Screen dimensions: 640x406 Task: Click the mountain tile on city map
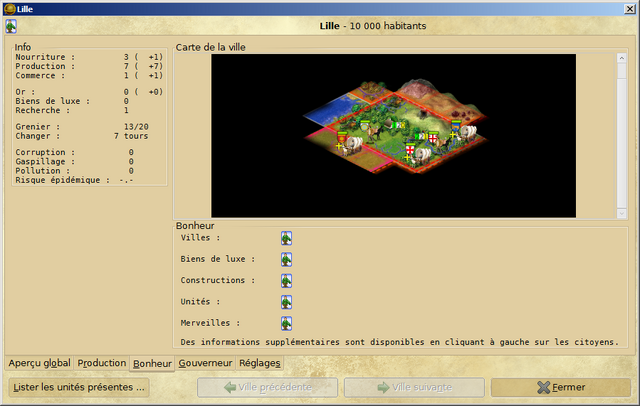point(422,89)
